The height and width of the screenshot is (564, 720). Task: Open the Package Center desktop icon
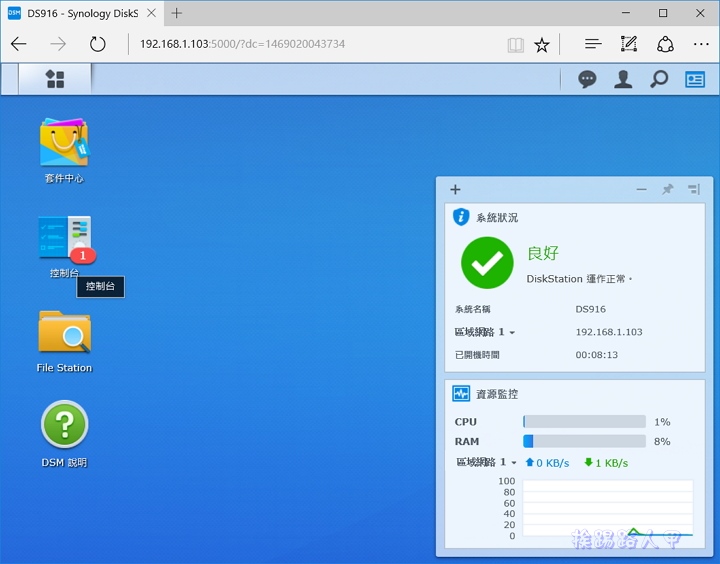coord(64,144)
